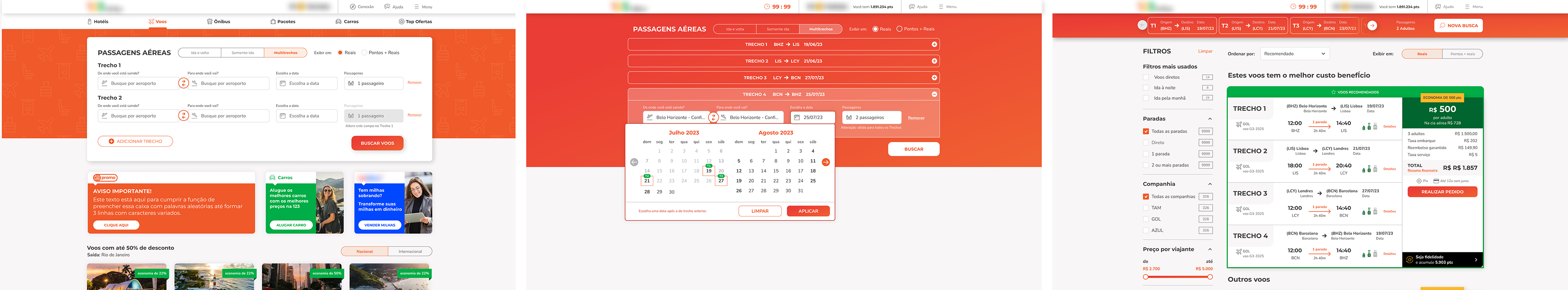Click APLICAR in the calendar popup
The image size is (1568, 290).
[808, 211]
